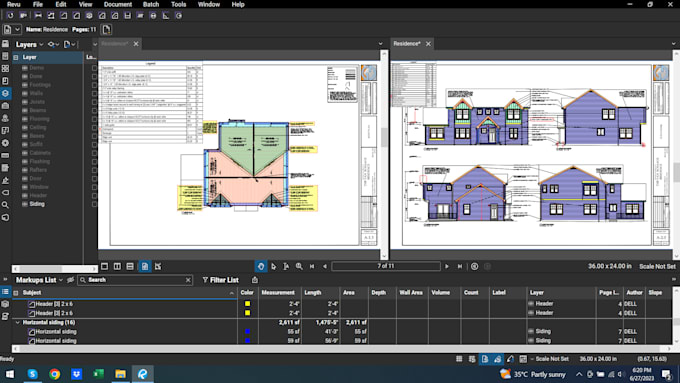Click the Scale Not Set navigation bar label
This screenshot has height=383, width=680.
tap(657, 266)
